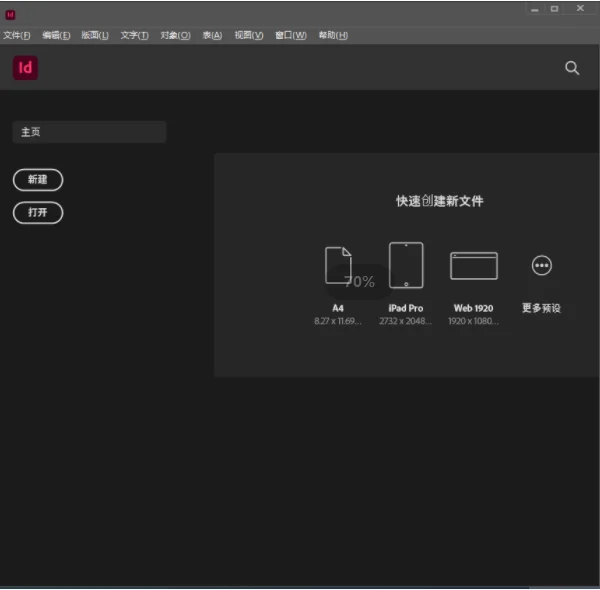Screen dimensions: 600x590
Task: Select the 主页 tab in sidebar
Action: click(x=89, y=132)
